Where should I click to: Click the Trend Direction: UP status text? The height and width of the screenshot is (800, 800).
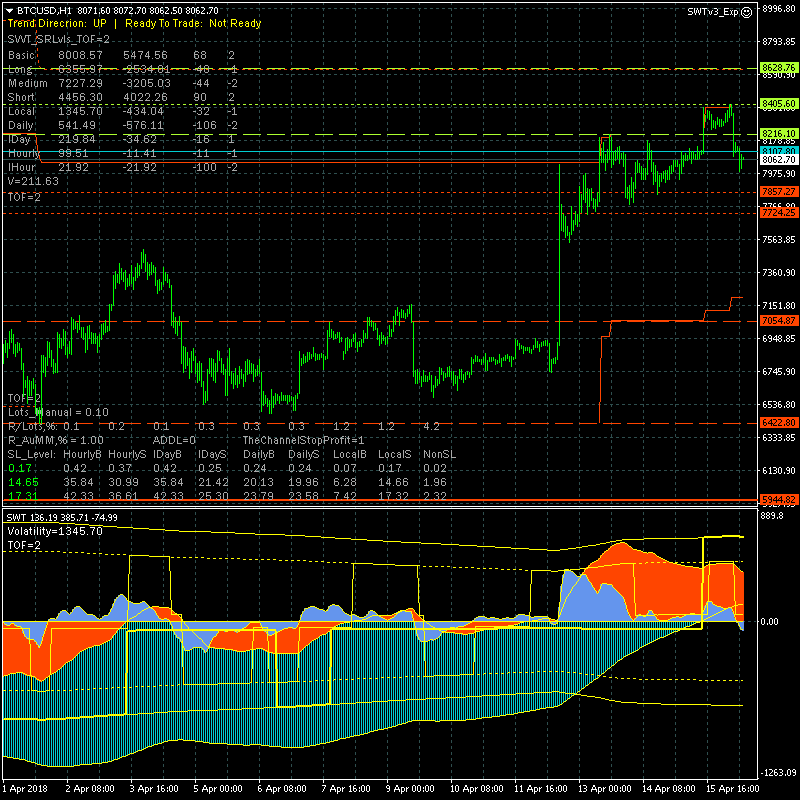tap(56, 22)
